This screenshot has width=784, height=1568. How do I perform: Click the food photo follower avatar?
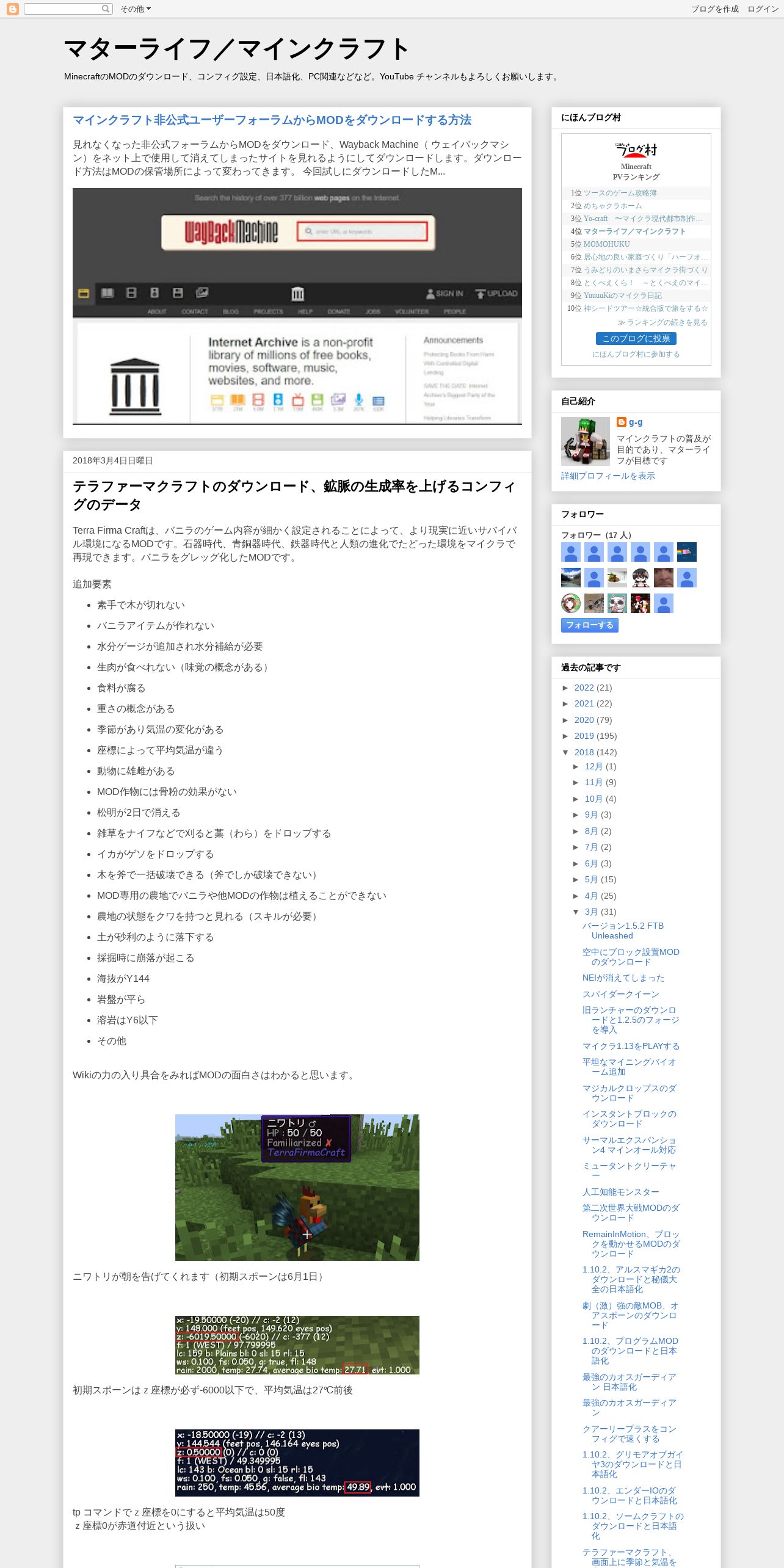tap(617, 578)
